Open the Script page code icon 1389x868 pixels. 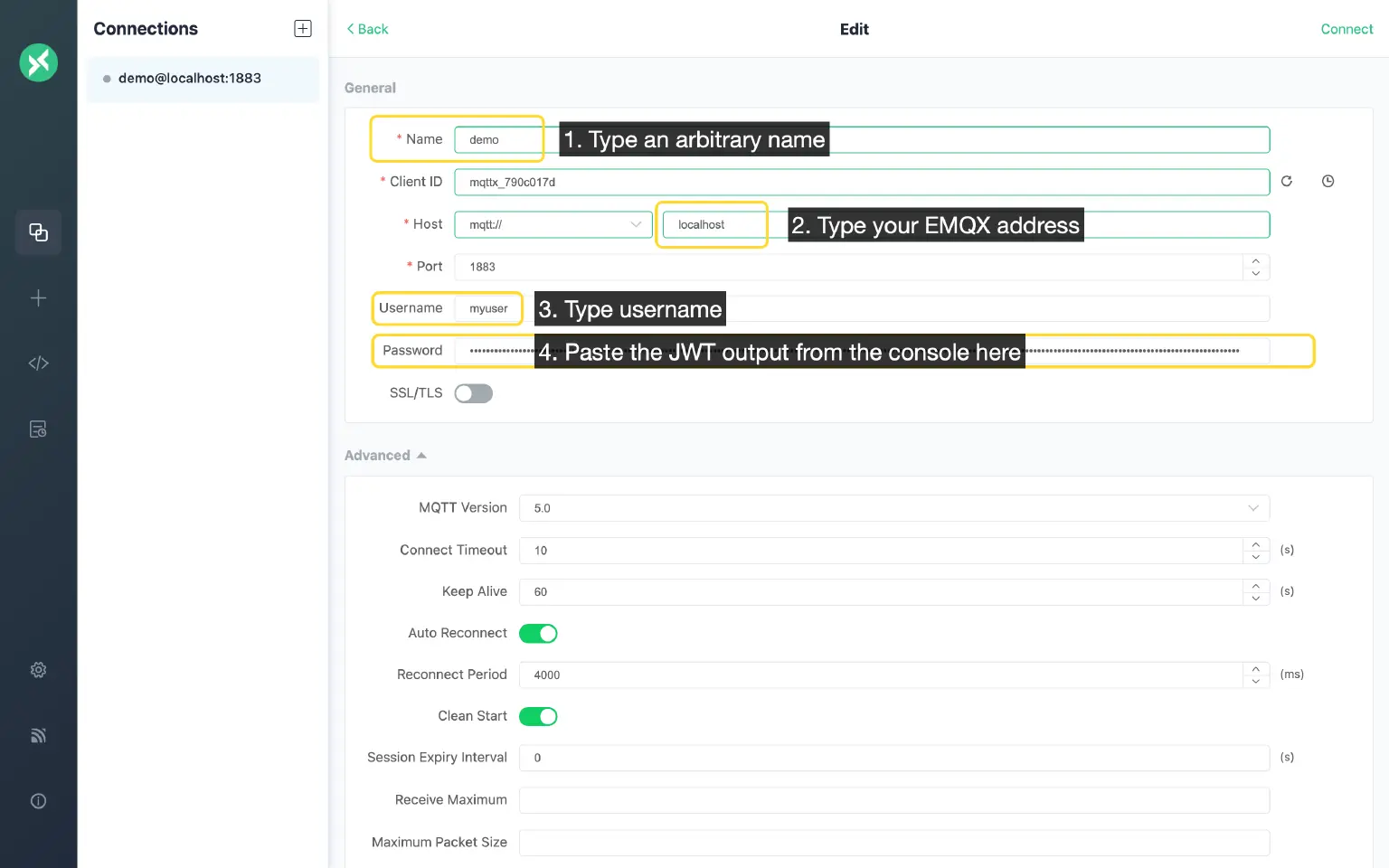pos(38,363)
